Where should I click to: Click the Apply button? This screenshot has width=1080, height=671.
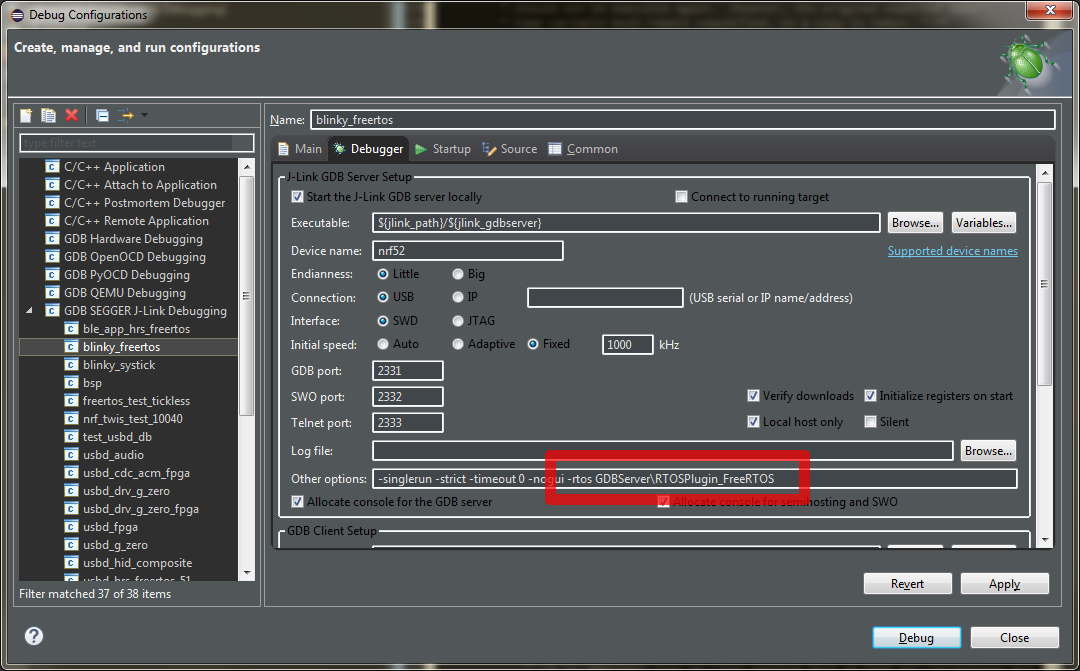tap(1004, 584)
